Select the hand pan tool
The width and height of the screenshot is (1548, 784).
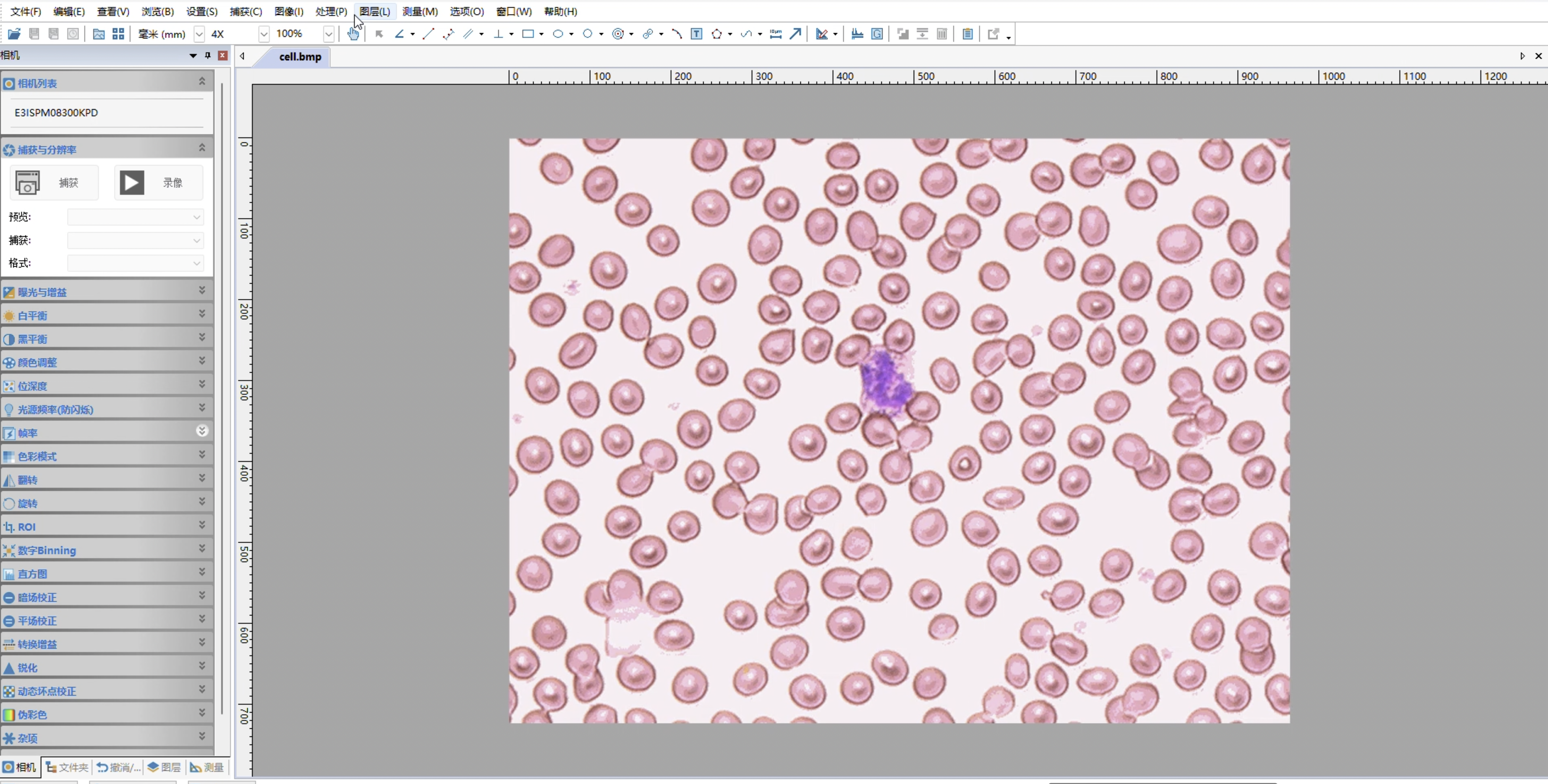353,34
